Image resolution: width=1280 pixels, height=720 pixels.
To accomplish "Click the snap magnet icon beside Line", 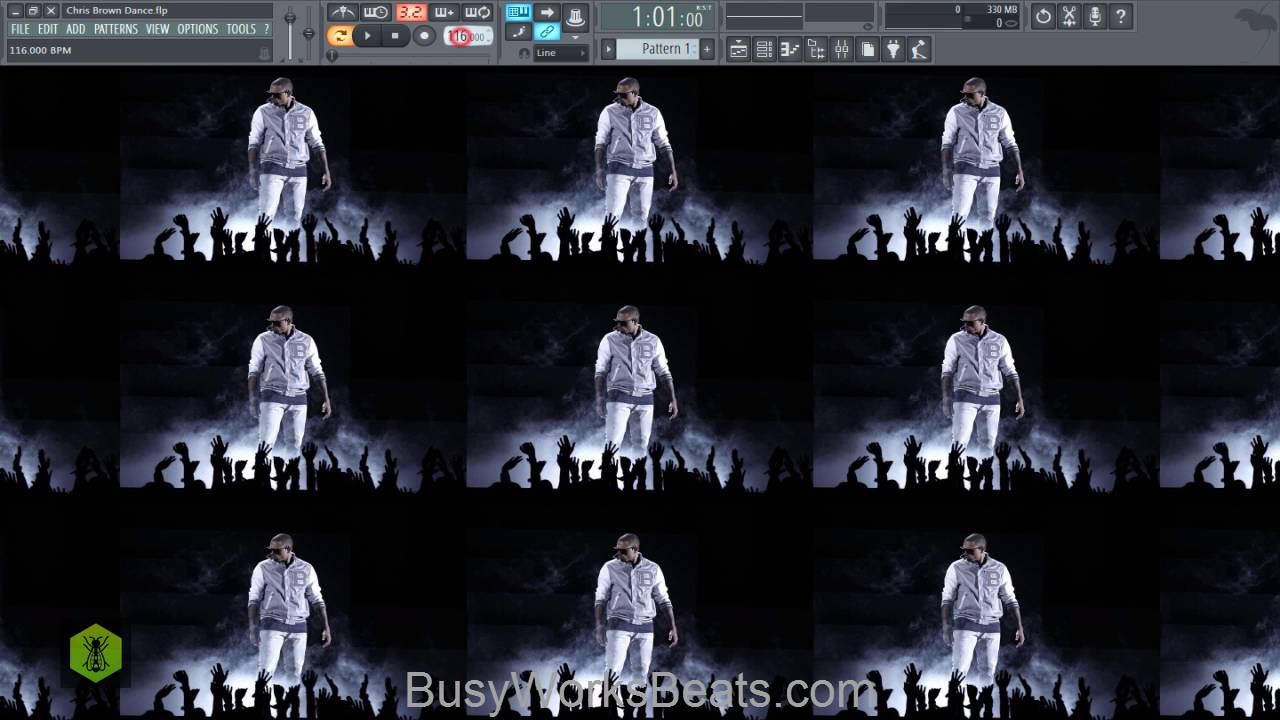I will click(524, 53).
